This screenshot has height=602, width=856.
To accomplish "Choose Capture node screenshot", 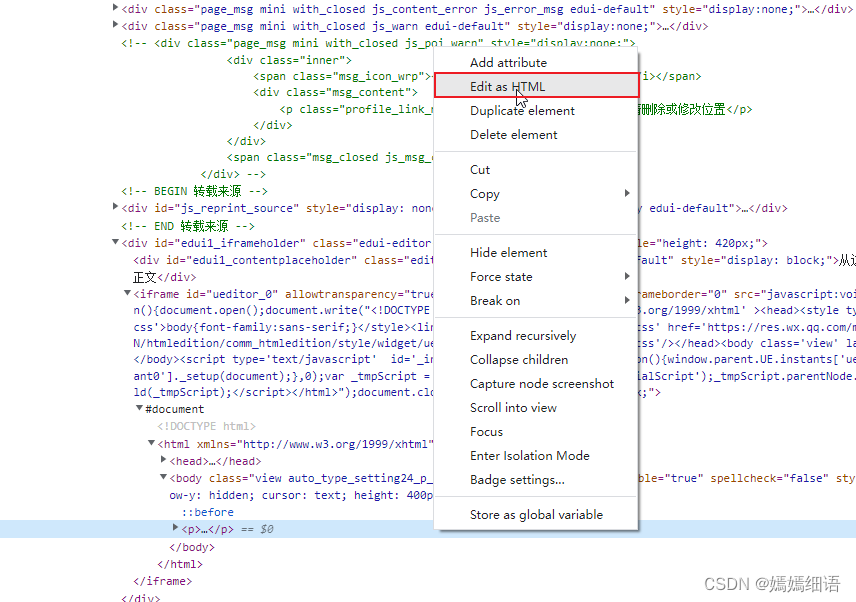I will click(x=536, y=384).
